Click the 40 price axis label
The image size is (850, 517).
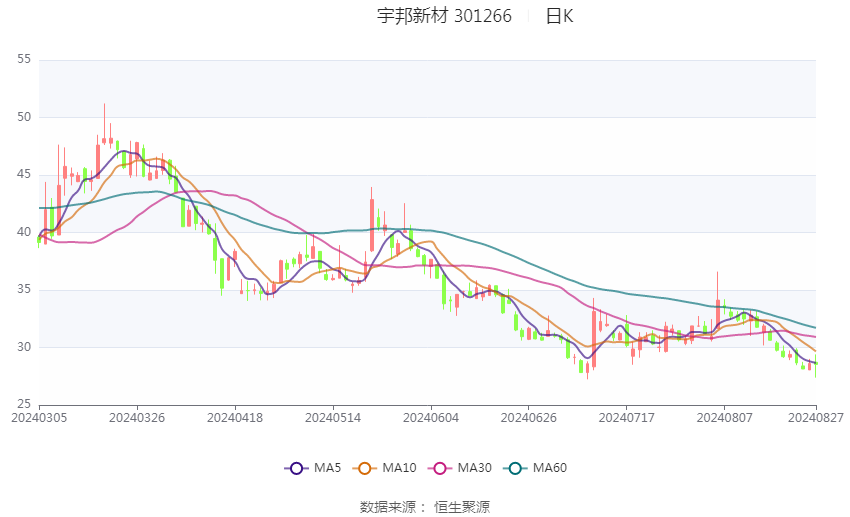24,231
